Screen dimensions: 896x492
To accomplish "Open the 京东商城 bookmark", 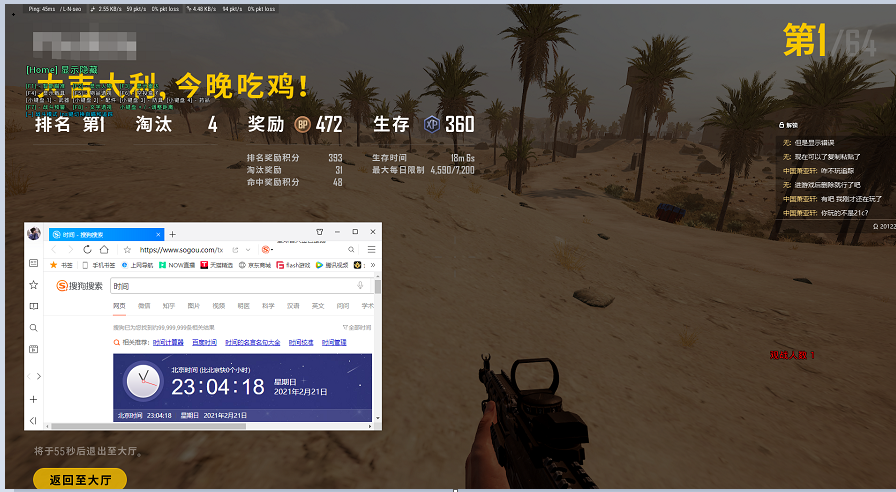I will pyautogui.click(x=255, y=265).
